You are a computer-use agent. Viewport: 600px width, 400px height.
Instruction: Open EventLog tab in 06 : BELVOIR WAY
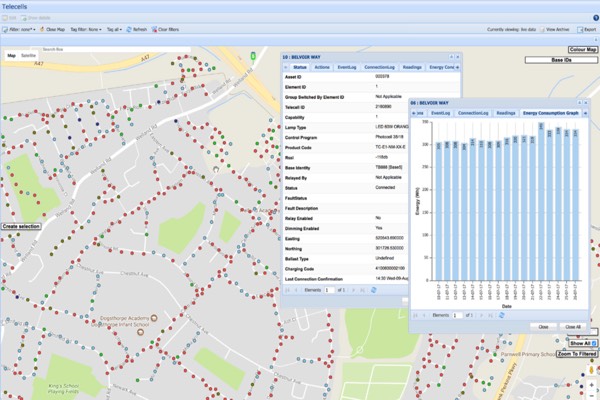click(x=440, y=113)
